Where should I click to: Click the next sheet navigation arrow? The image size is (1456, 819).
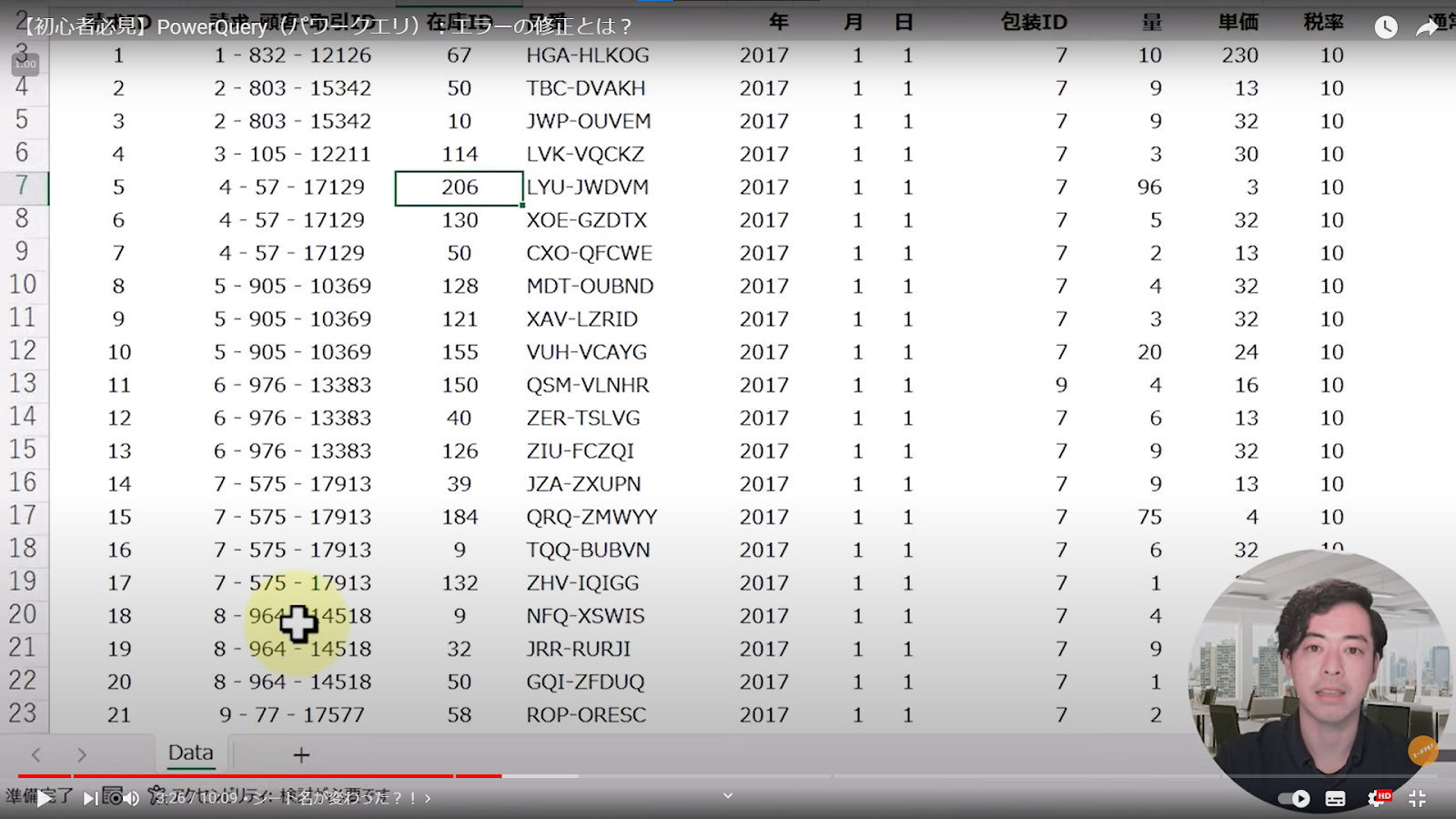82,754
